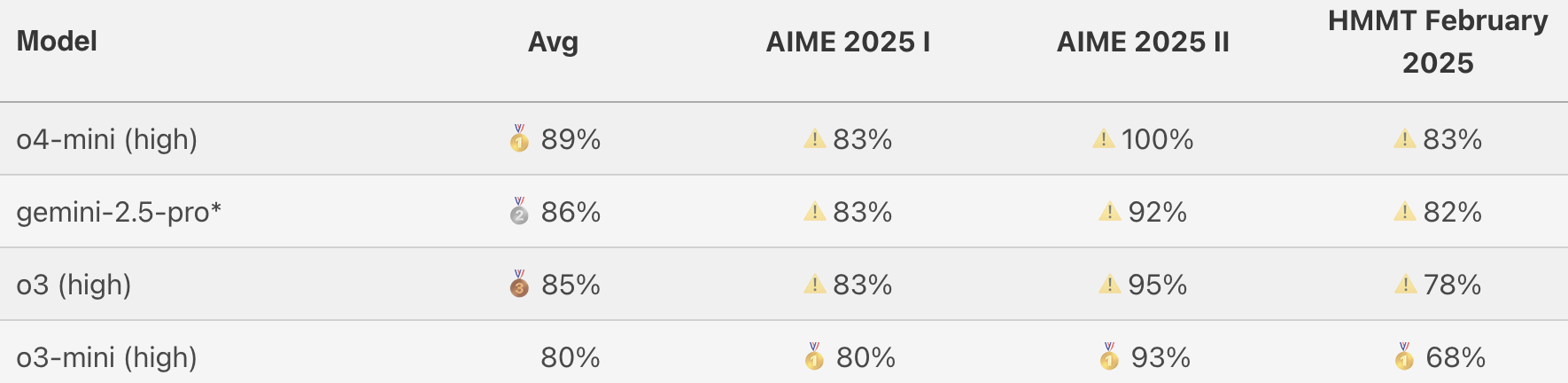Click warning icon beside gemini-2.5-pro 82%
This screenshot has height=383, width=1568.
[1404, 212]
